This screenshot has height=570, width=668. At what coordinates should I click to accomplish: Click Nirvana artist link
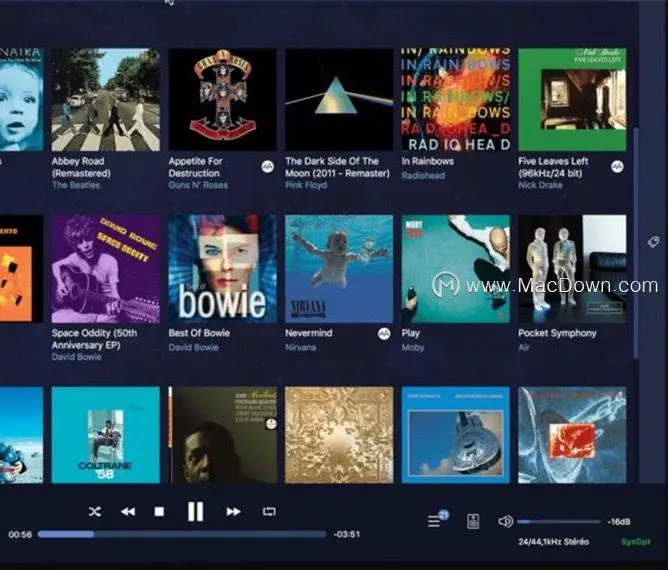point(301,348)
